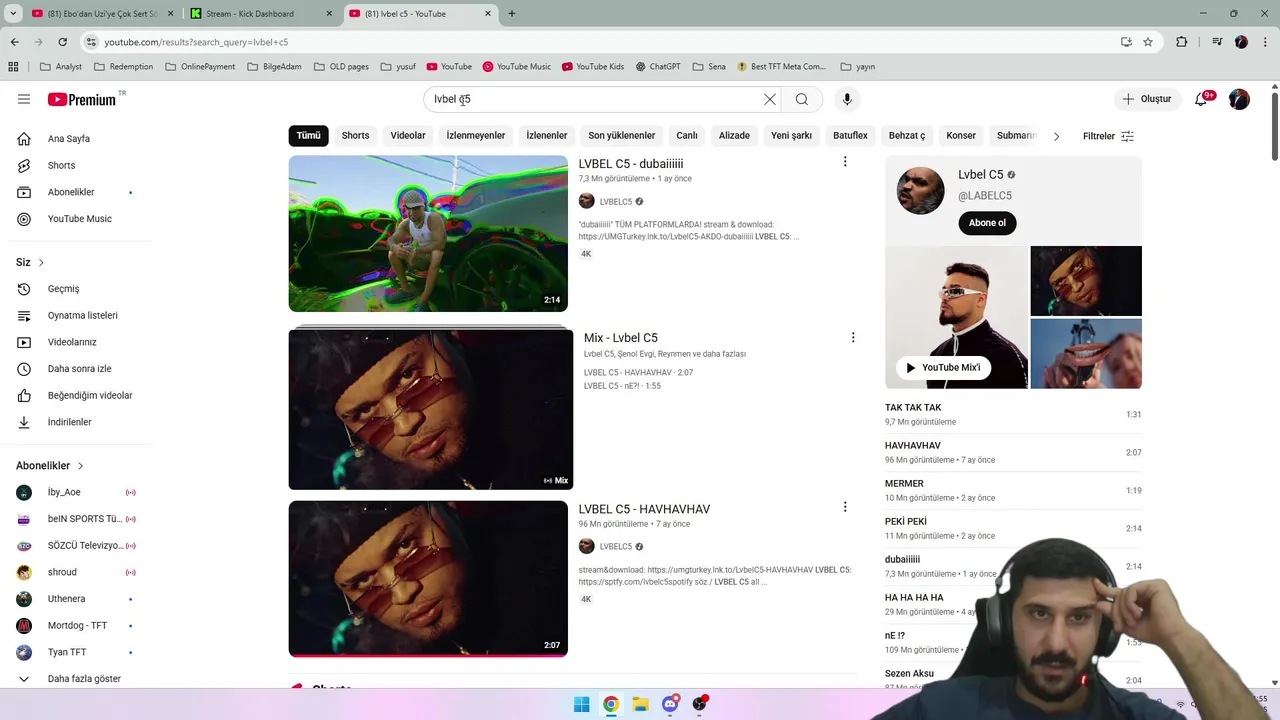Select the Alizade filter chip
This screenshot has height=720, width=1280.
click(x=734, y=136)
